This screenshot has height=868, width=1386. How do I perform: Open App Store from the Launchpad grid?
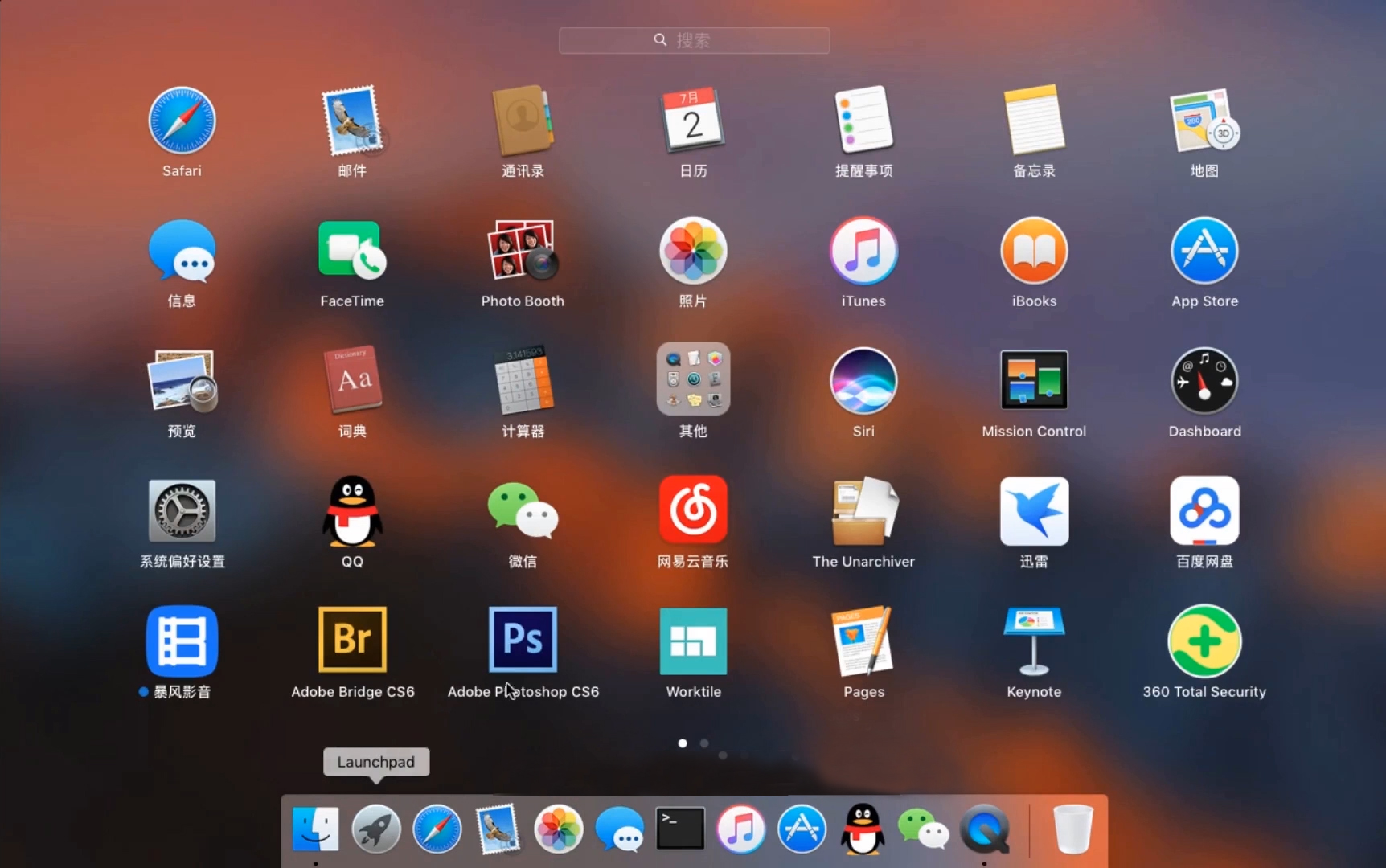coord(1205,251)
